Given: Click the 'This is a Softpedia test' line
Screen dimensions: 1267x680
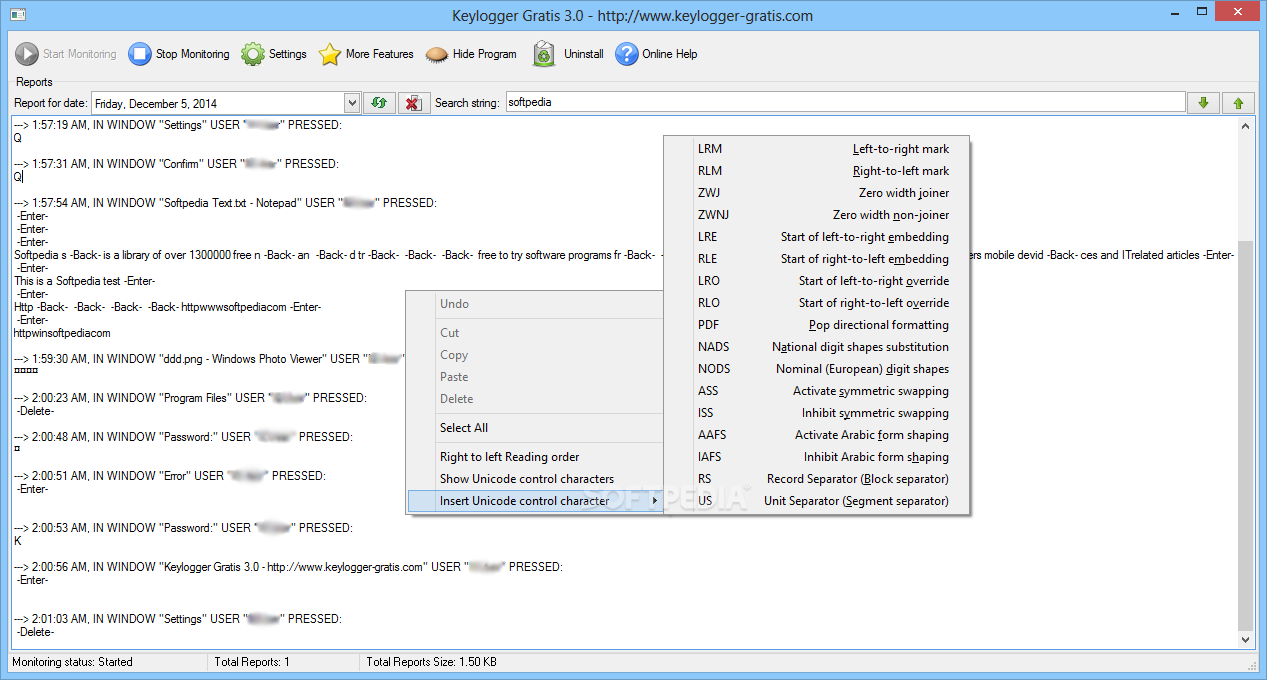Looking at the screenshot, I should pyautogui.click(x=85, y=281).
